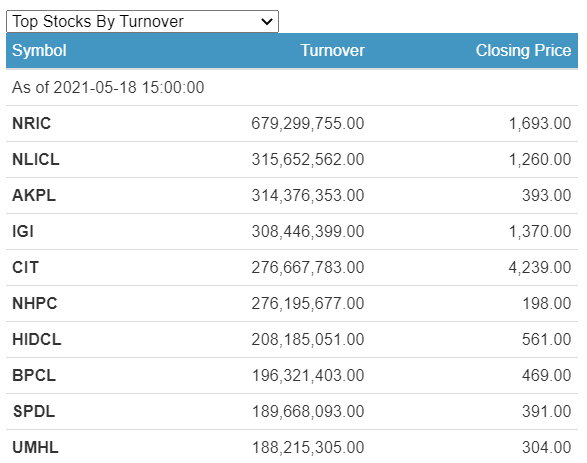
Task: Click UMHL turnover value 188,215,305.00
Action: [x=308, y=447]
